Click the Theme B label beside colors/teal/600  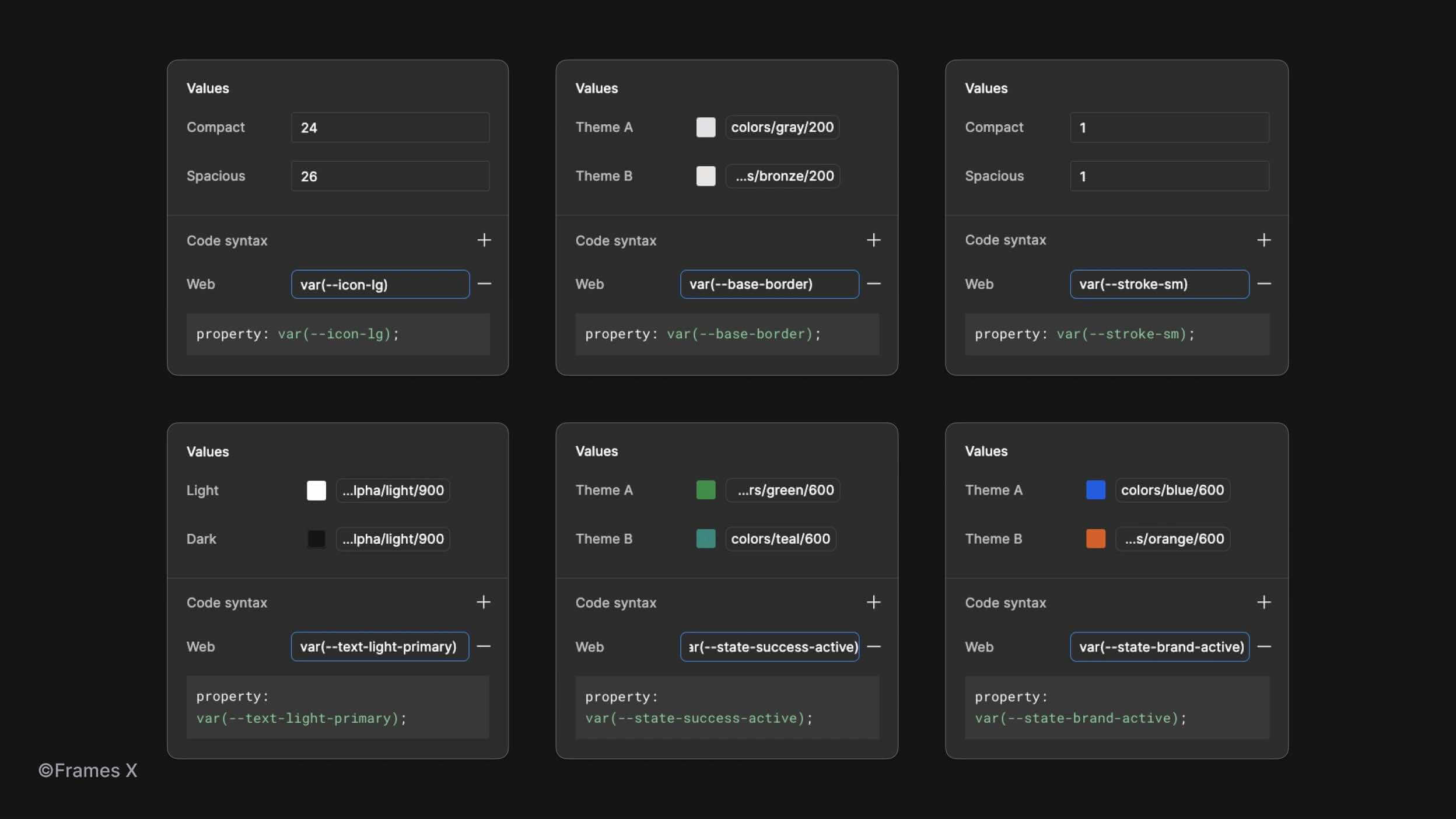604,539
